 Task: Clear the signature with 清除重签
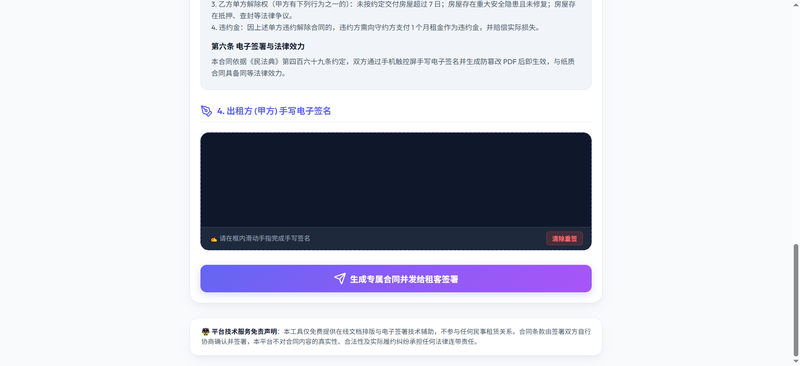(564, 238)
